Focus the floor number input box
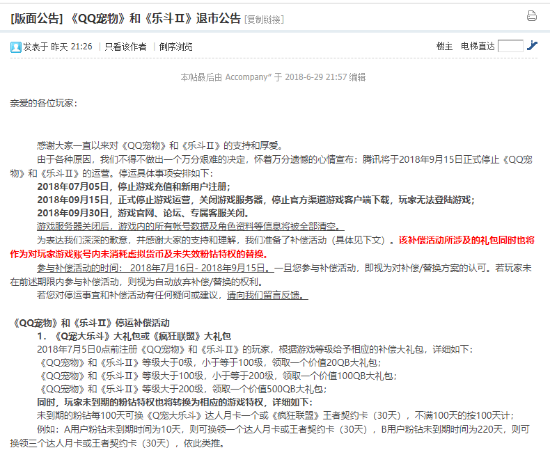Viewport: 550px width, 457px height. tap(510, 46)
